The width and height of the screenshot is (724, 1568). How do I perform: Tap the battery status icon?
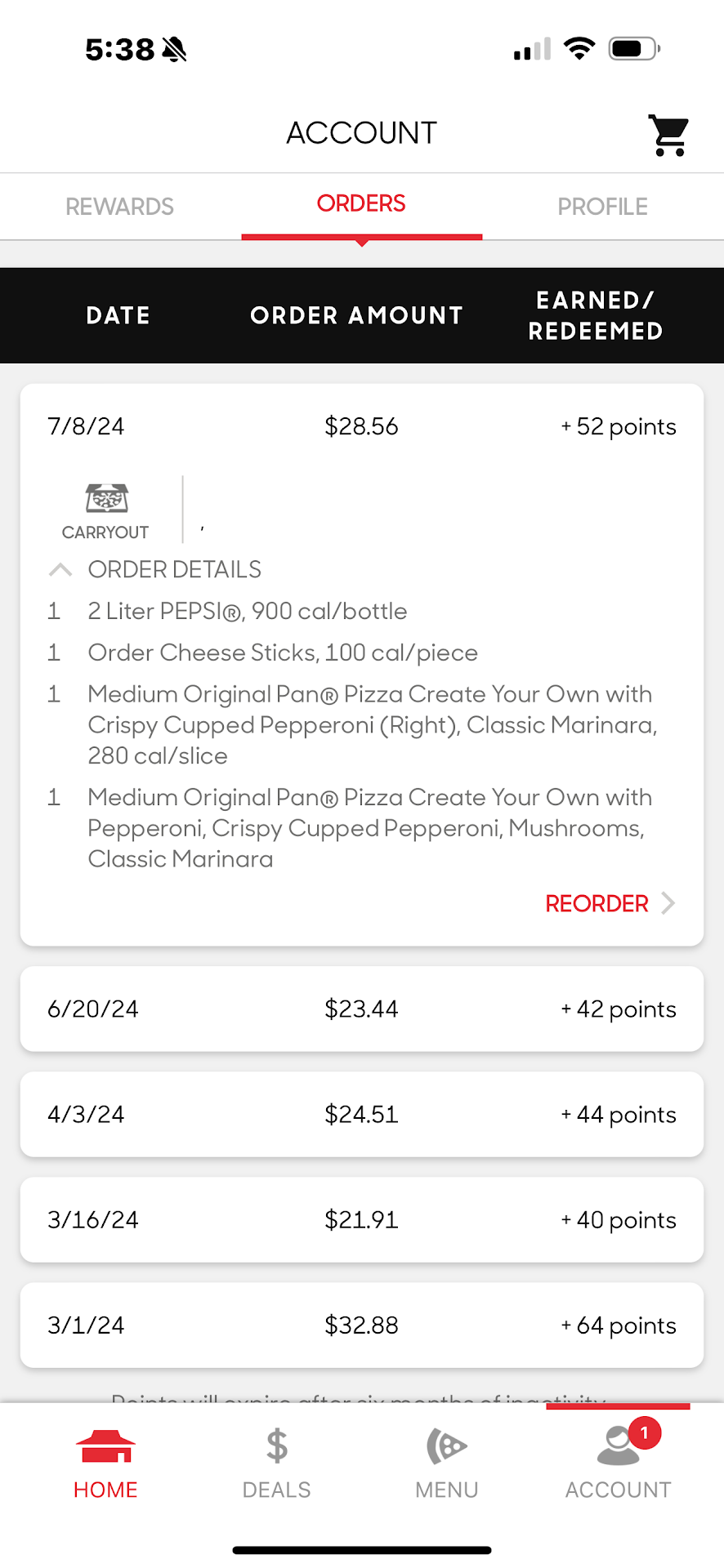pyautogui.click(x=634, y=49)
